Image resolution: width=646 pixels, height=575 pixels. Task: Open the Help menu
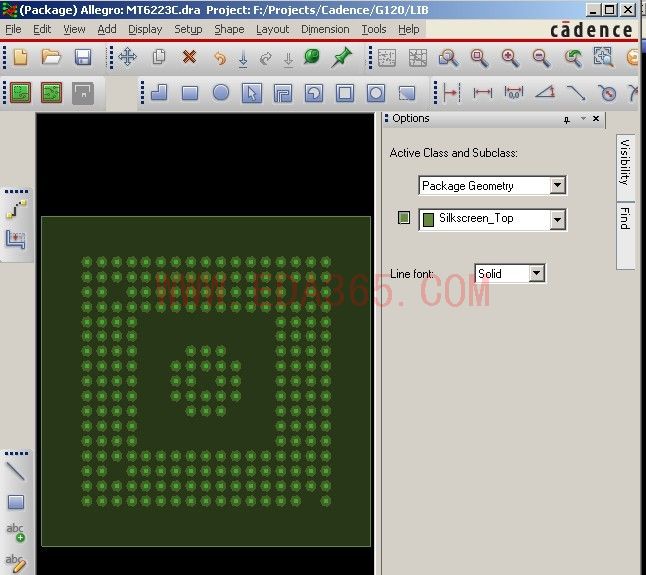point(409,29)
